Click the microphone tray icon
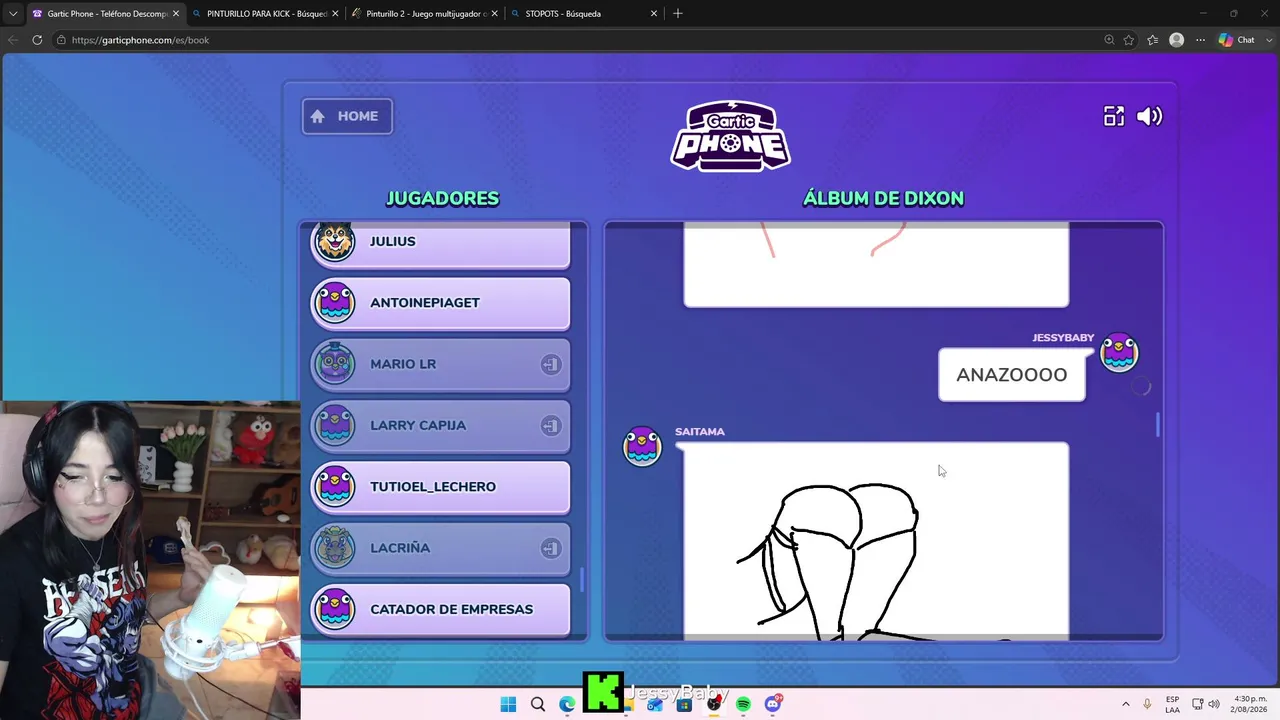Screen dimensions: 1280x720 click(1147, 704)
